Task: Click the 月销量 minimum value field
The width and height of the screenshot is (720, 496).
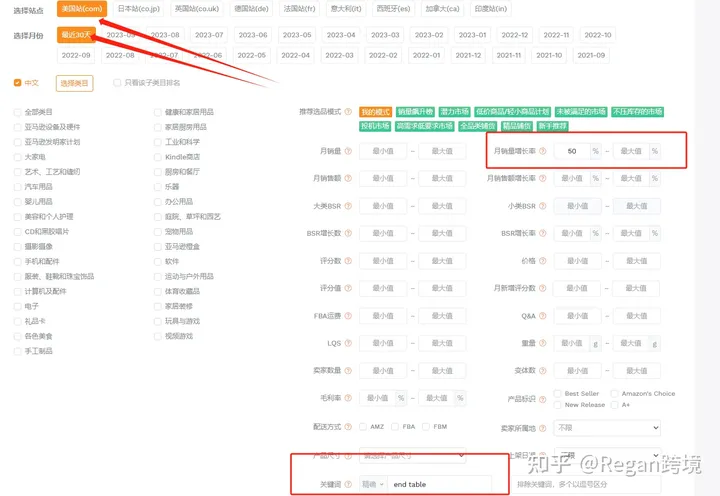Action: coord(382,151)
